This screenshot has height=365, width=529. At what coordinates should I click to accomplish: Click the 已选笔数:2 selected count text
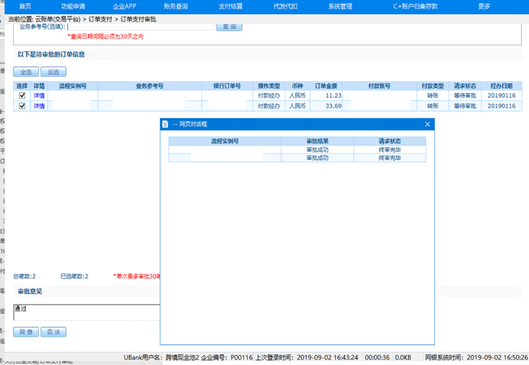click(x=74, y=276)
